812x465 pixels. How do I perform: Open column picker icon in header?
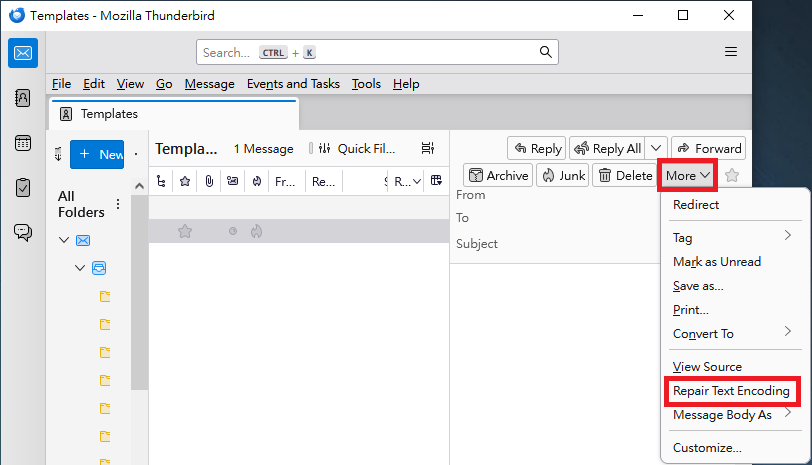tap(437, 180)
